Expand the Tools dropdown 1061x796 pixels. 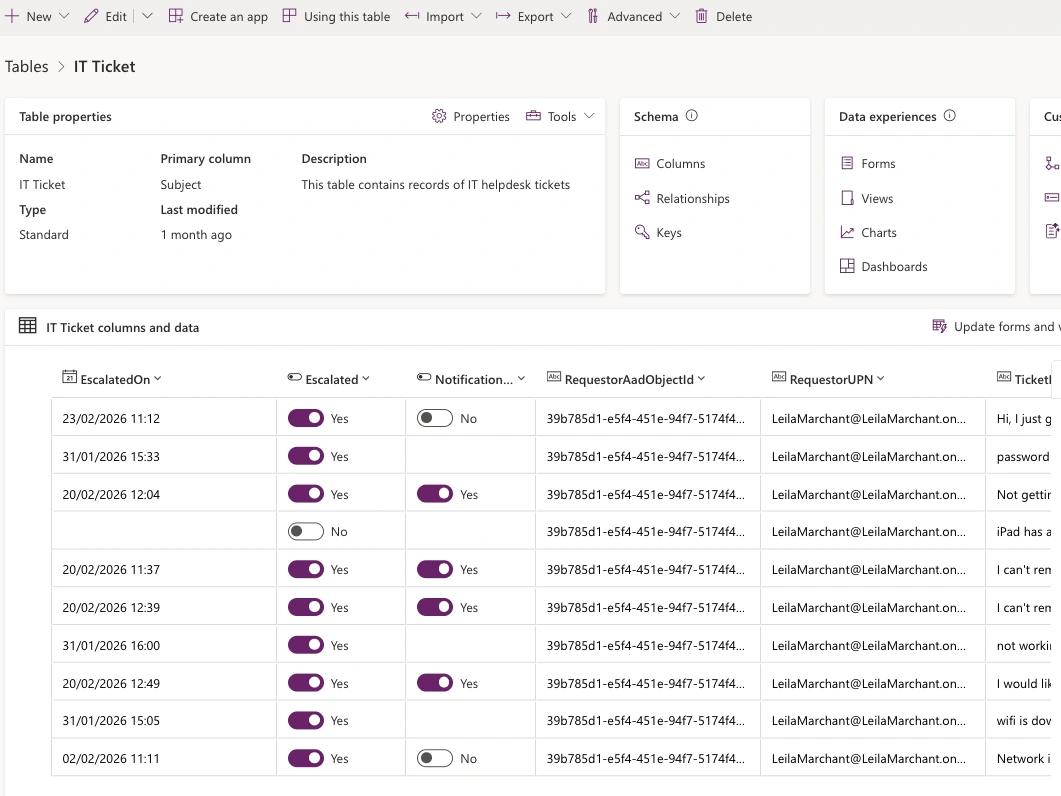(561, 117)
